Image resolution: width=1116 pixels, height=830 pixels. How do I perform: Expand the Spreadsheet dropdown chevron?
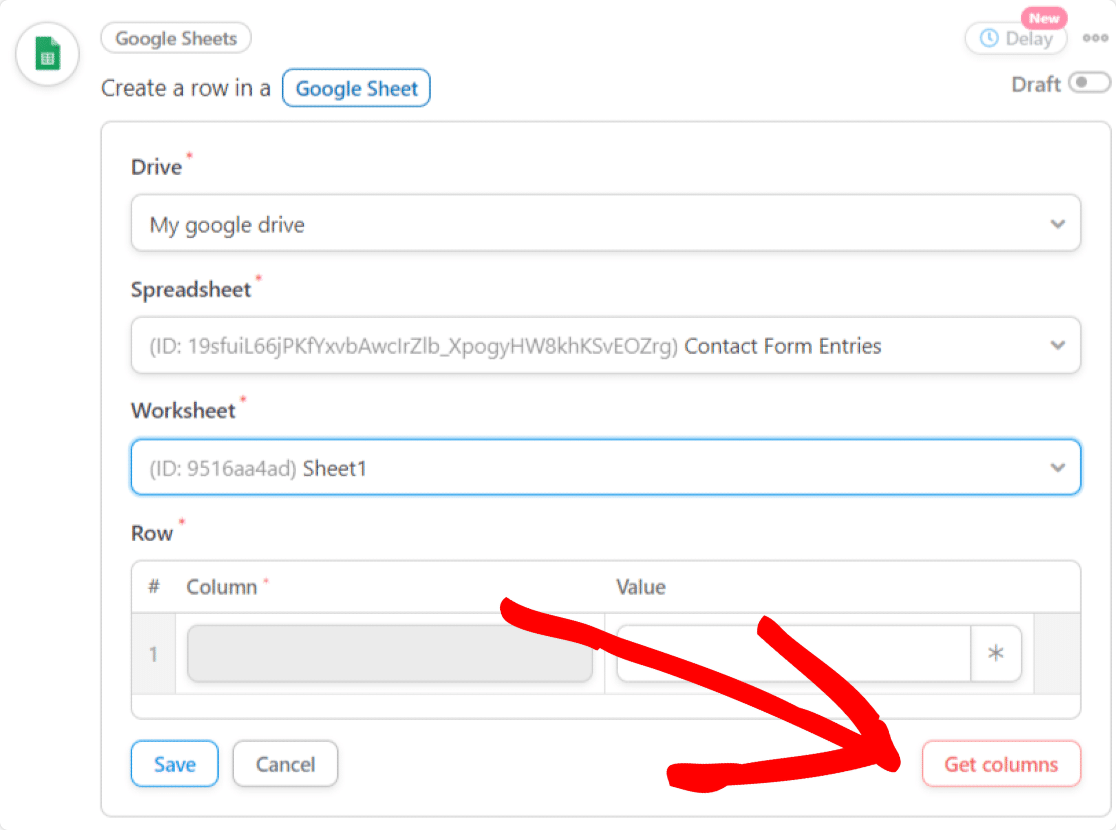tap(1058, 345)
